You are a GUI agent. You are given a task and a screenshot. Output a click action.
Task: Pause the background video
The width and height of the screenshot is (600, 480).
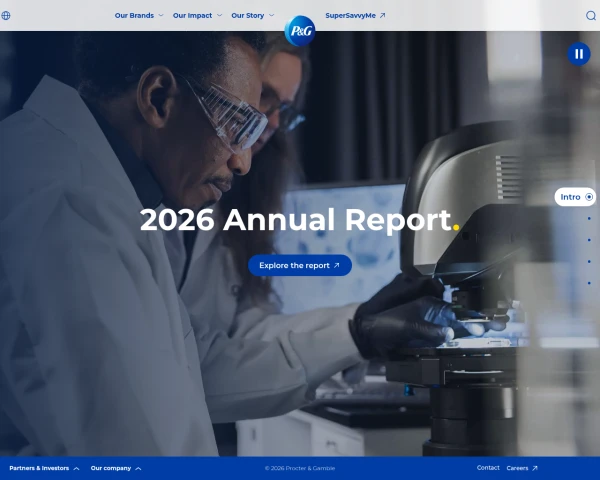click(x=579, y=54)
